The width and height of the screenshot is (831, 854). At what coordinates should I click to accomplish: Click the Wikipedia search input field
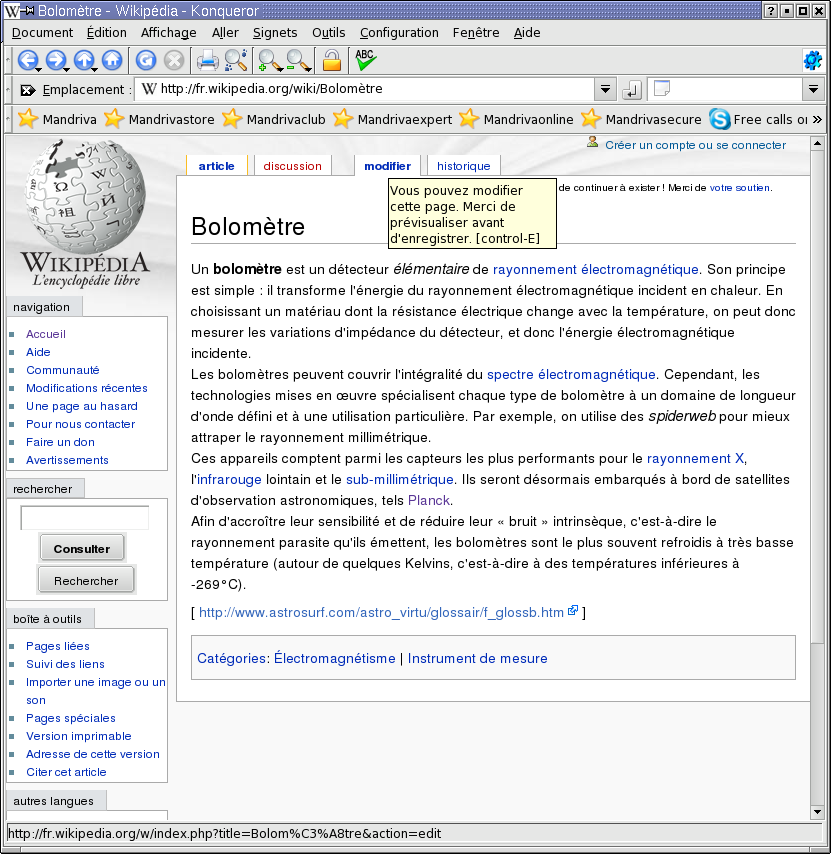[85, 518]
